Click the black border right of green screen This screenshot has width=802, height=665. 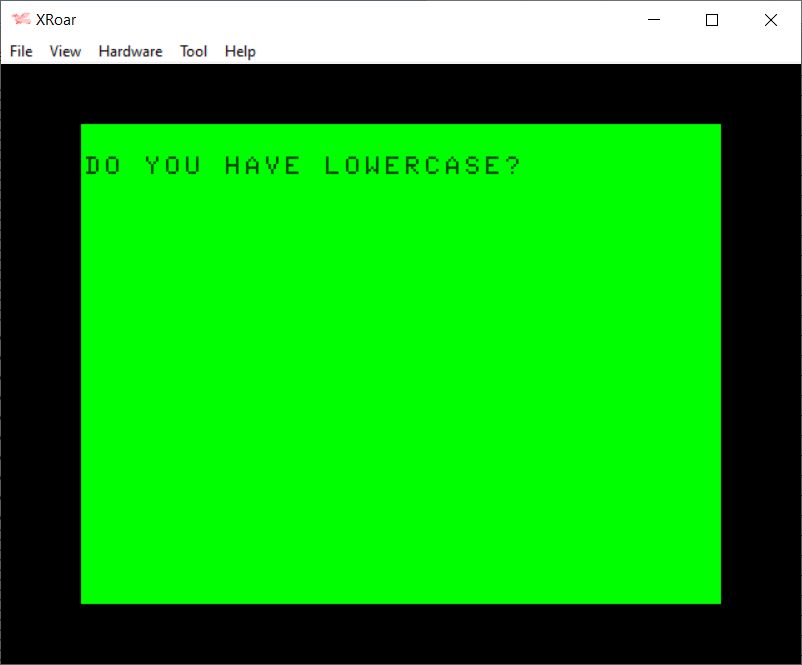pos(760,364)
